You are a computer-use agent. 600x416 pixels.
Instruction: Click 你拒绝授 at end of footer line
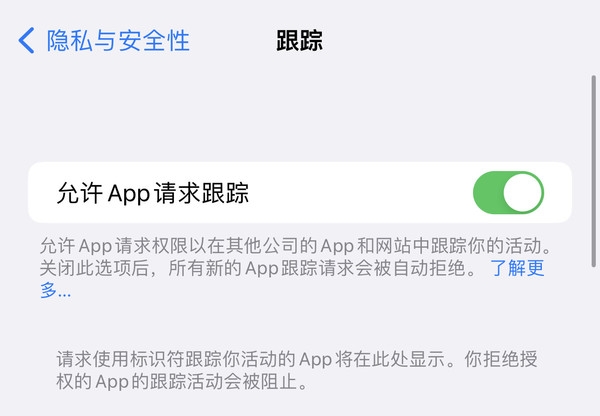click(501, 359)
